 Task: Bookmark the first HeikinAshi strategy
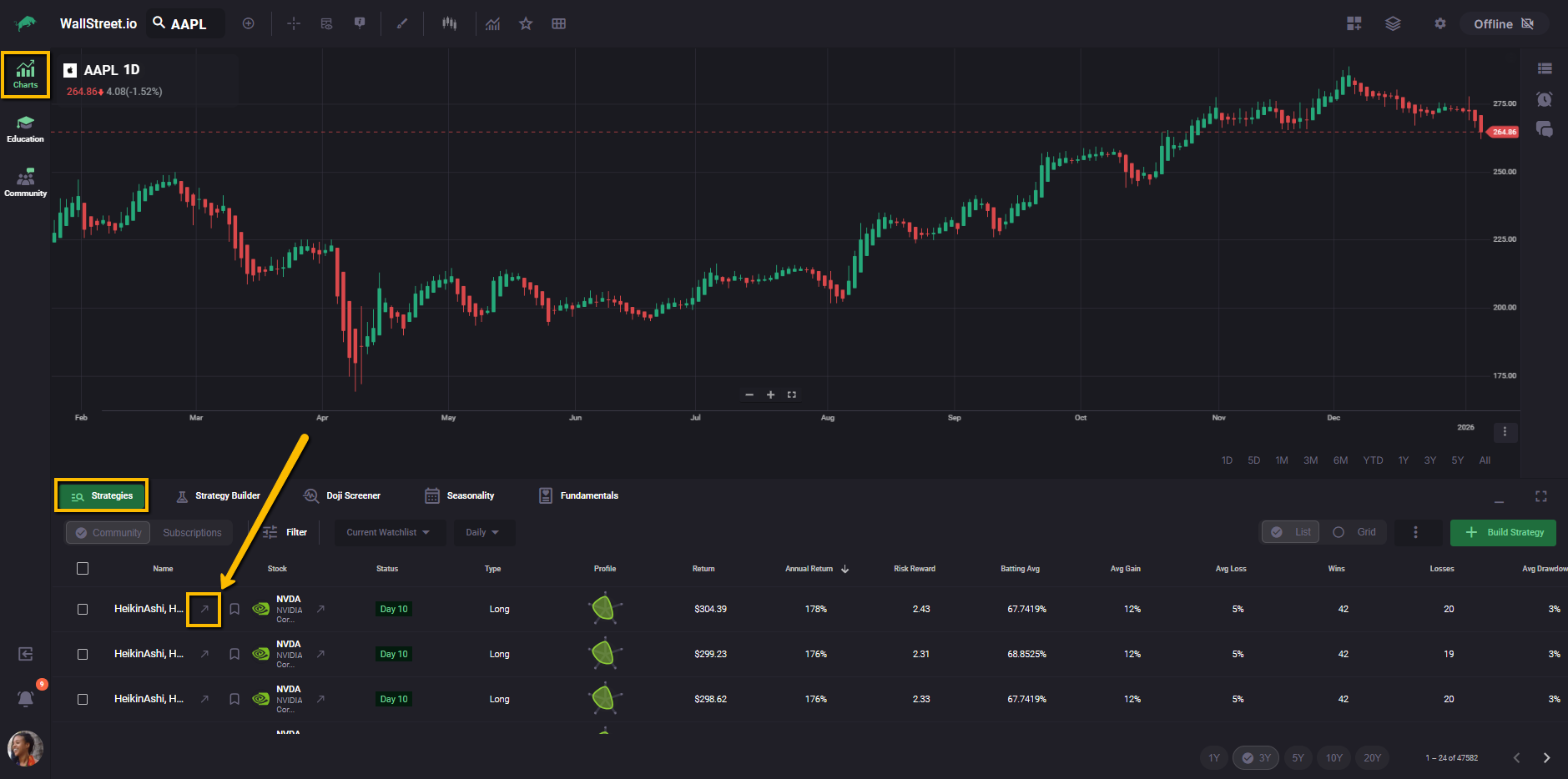[x=234, y=609]
